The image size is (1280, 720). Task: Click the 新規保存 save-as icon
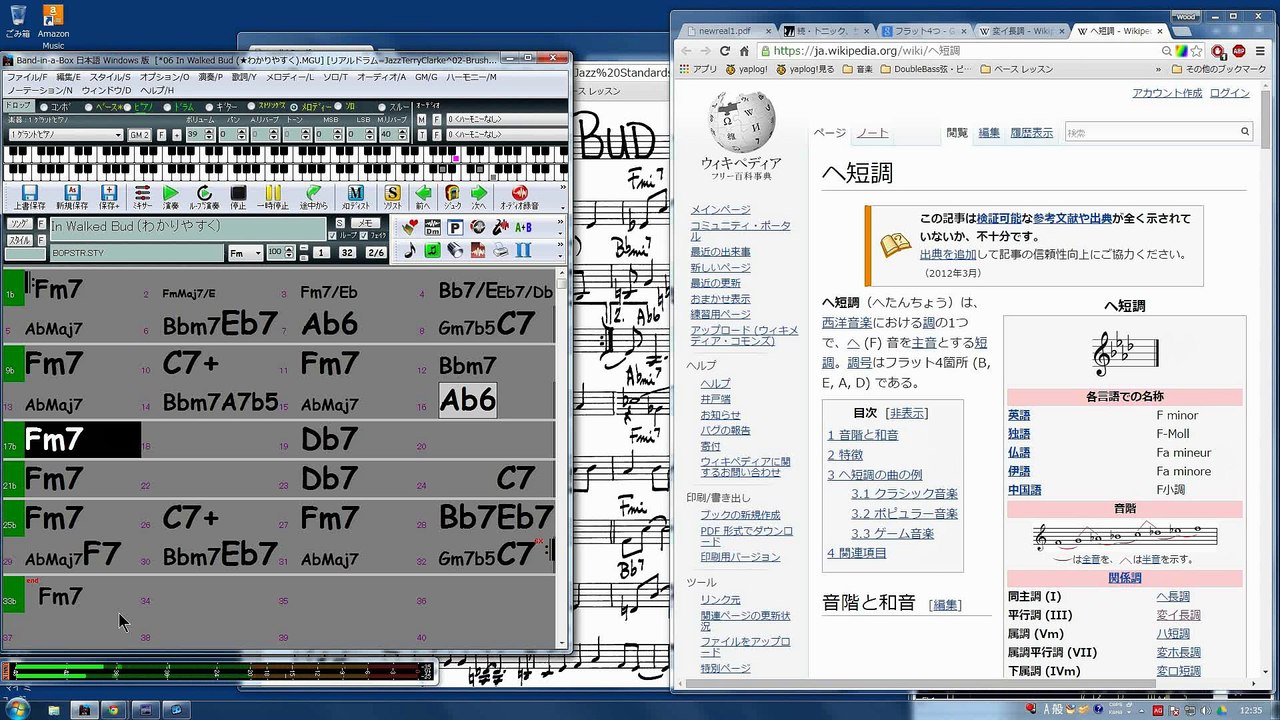pyautogui.click(x=72, y=197)
